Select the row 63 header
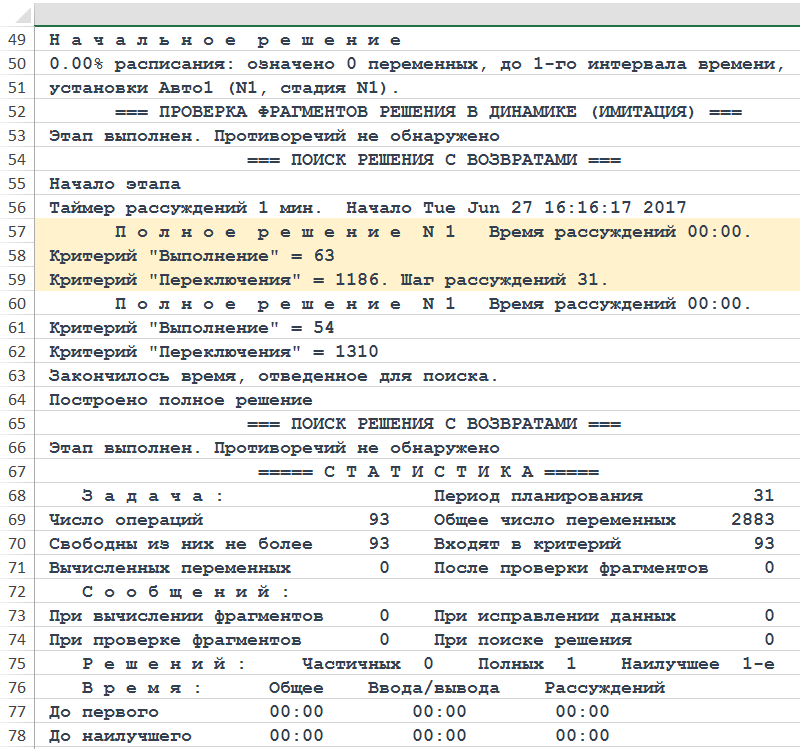800x749 pixels. tap(18, 376)
